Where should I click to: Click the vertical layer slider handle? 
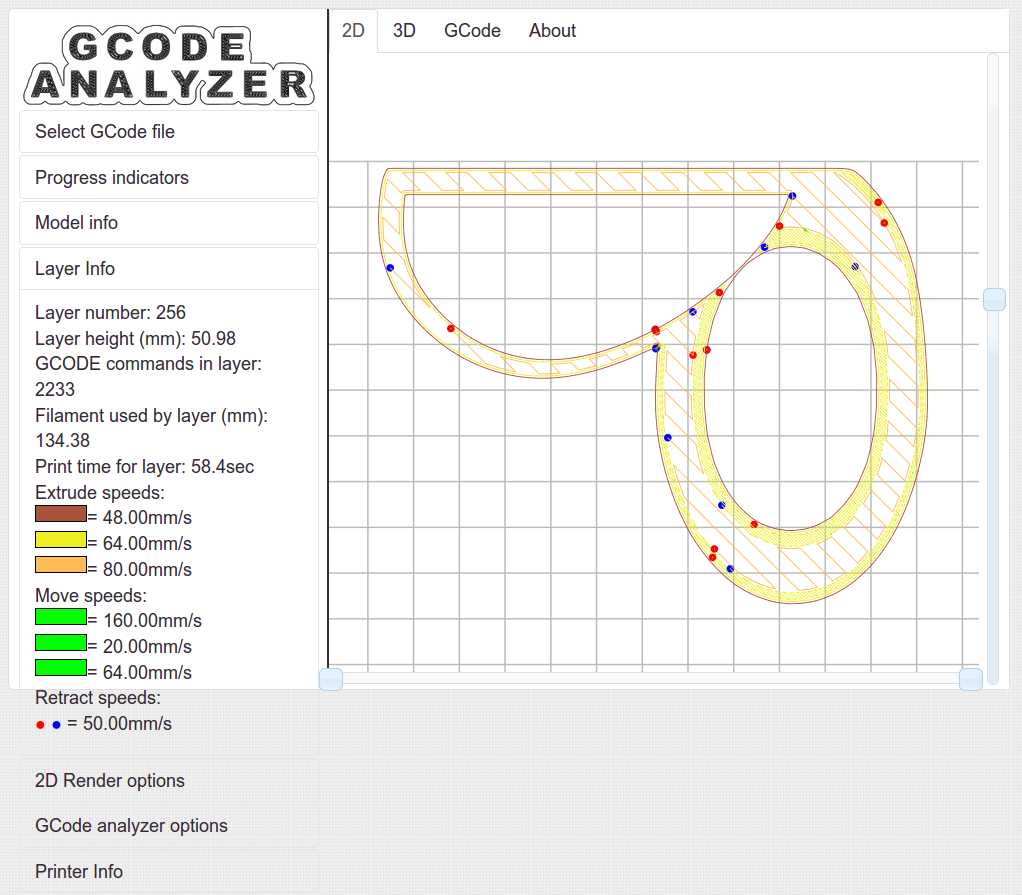993,299
